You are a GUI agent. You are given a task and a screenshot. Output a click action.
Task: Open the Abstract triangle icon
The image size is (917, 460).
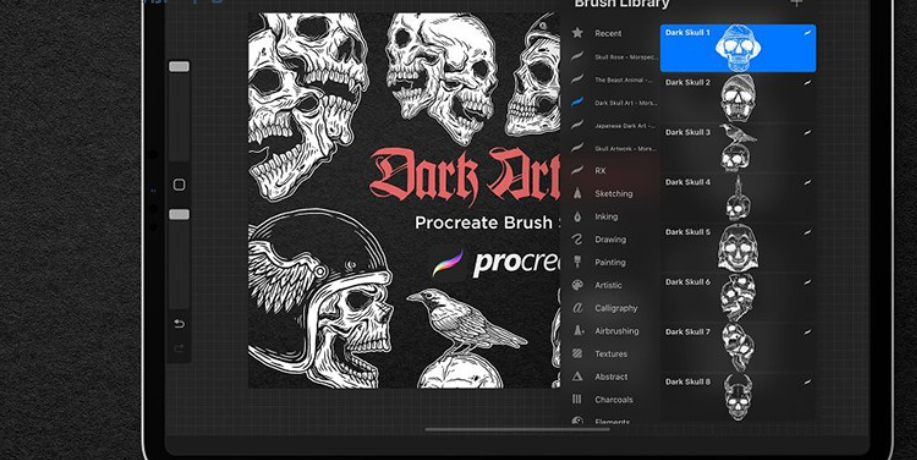[577, 376]
